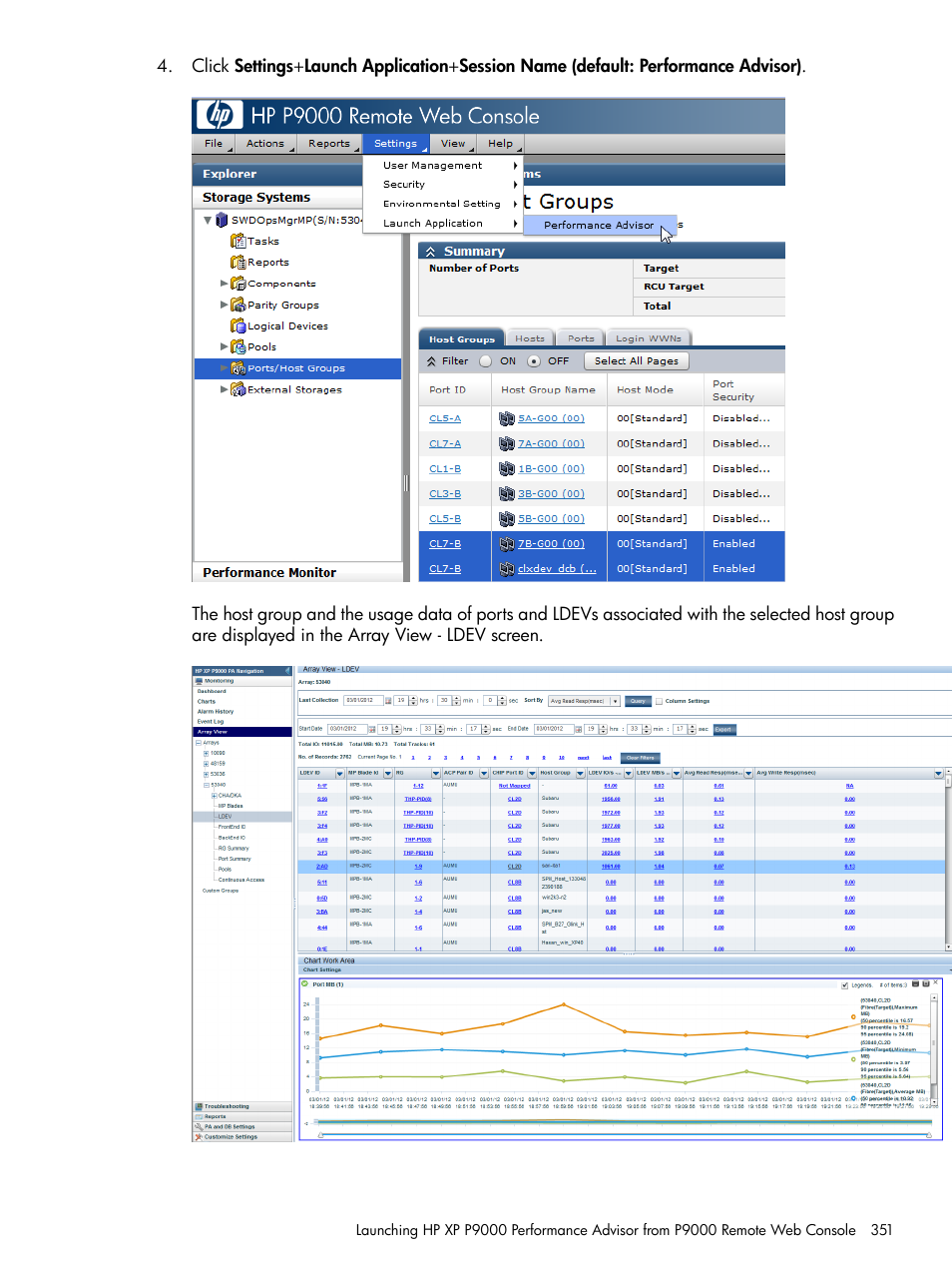952x1269 pixels.
Task: Select Array View in Monitoring navigation
Action: [x=241, y=732]
